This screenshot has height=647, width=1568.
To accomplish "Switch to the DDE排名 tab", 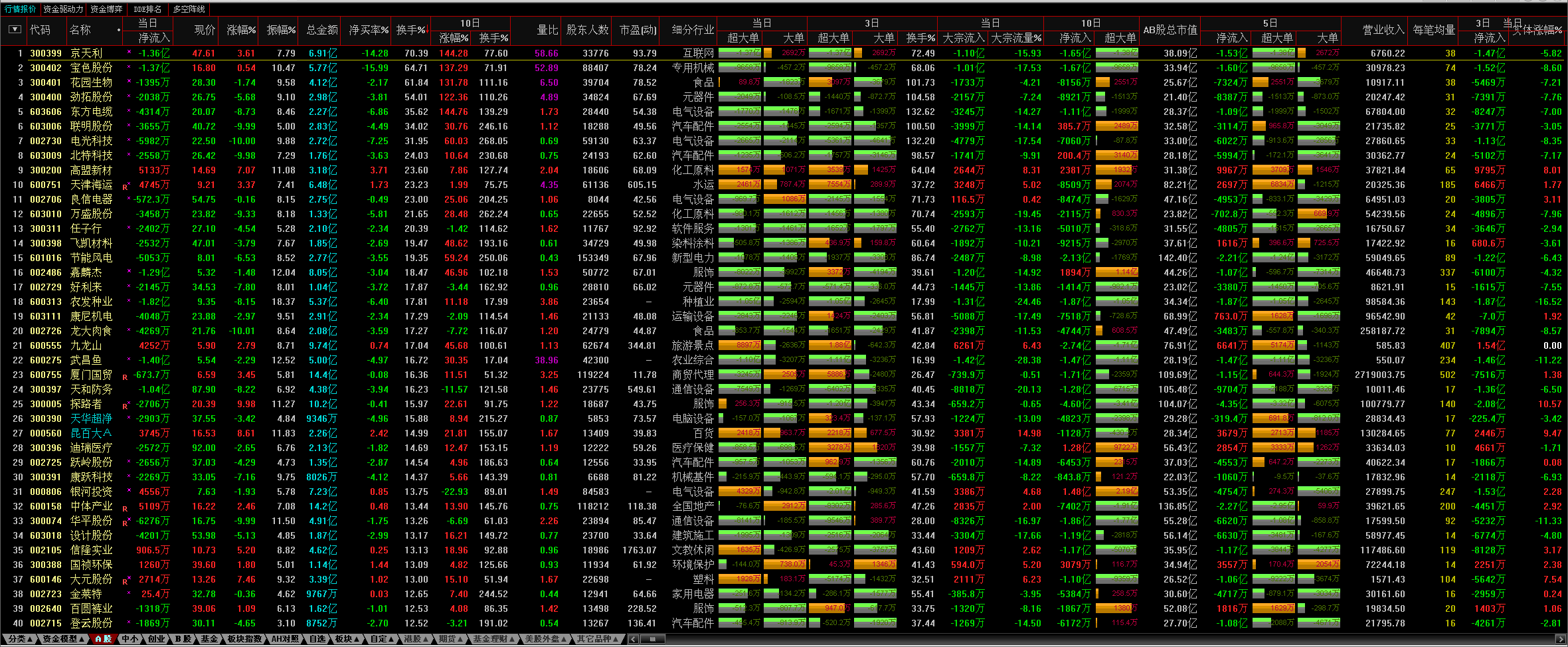I will 147,9.
